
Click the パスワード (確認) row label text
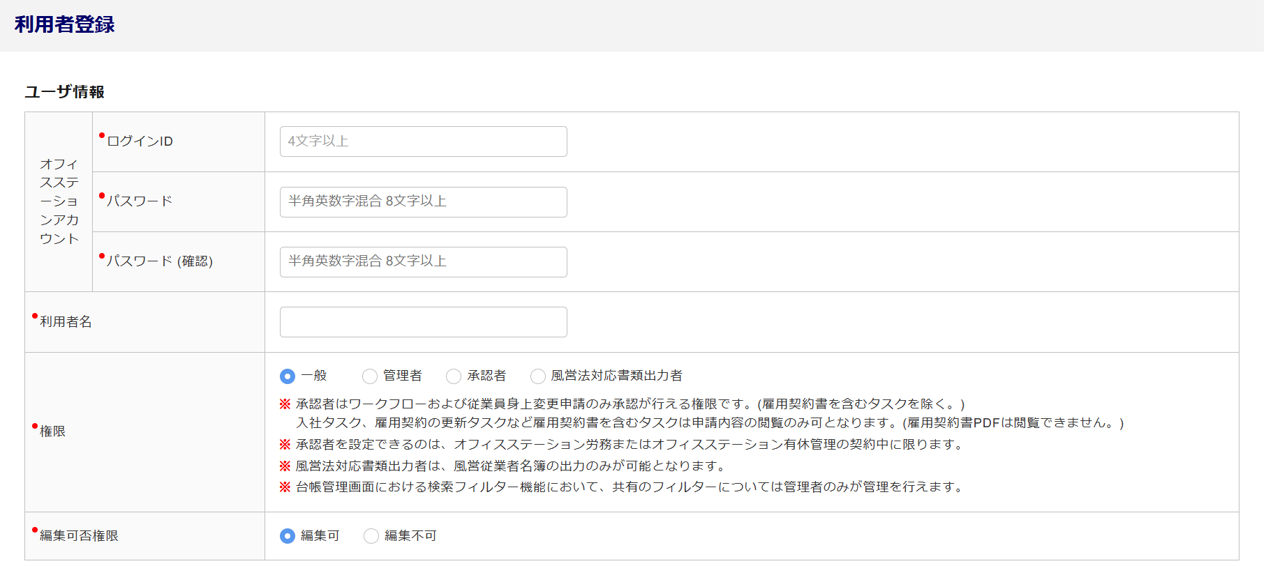[160, 262]
